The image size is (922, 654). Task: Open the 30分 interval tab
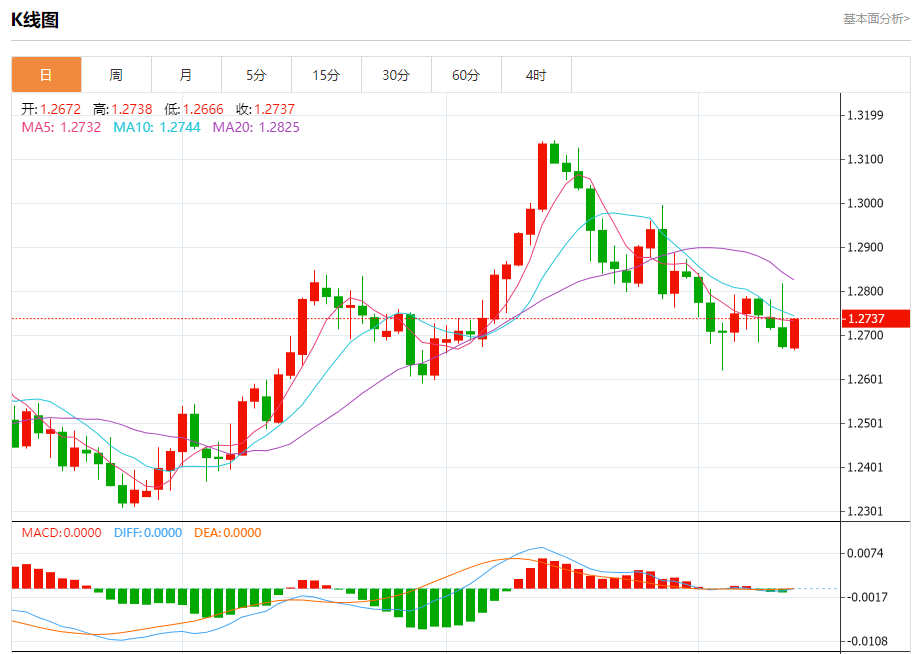[x=396, y=75]
